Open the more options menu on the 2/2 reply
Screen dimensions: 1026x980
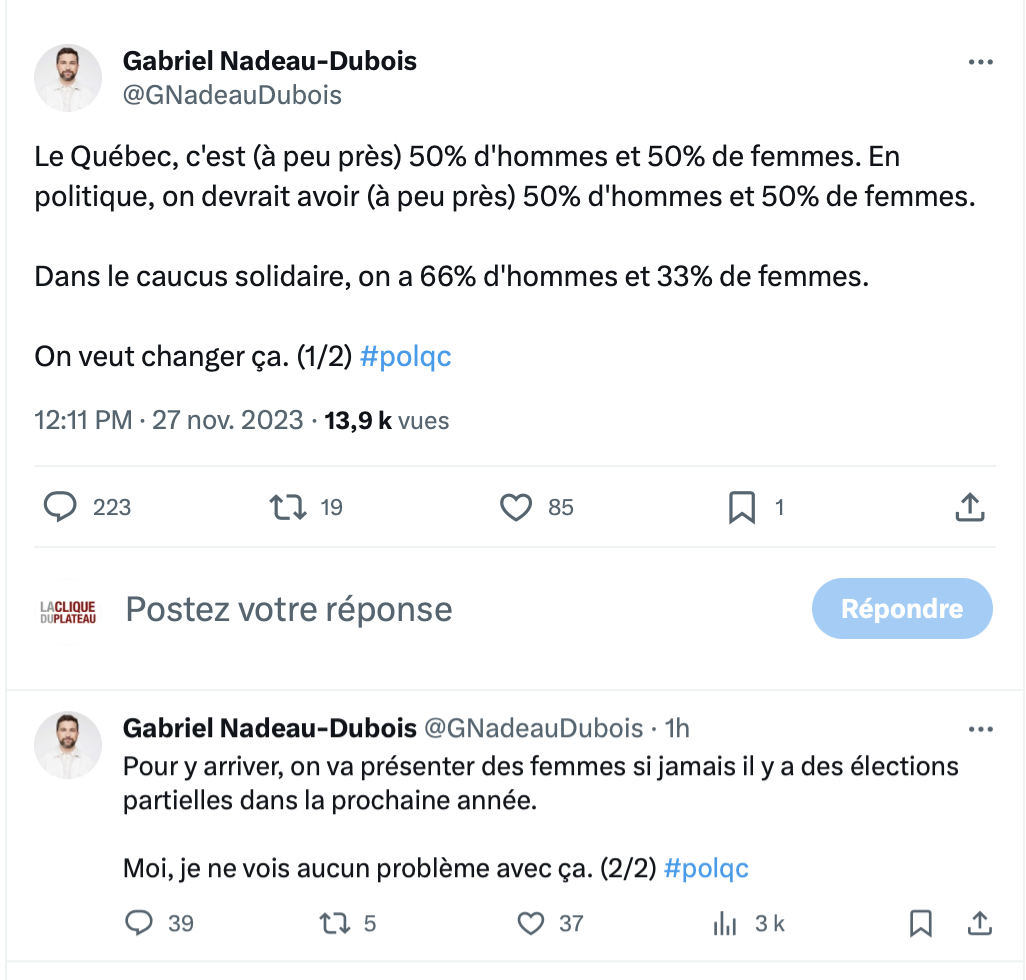click(980, 729)
